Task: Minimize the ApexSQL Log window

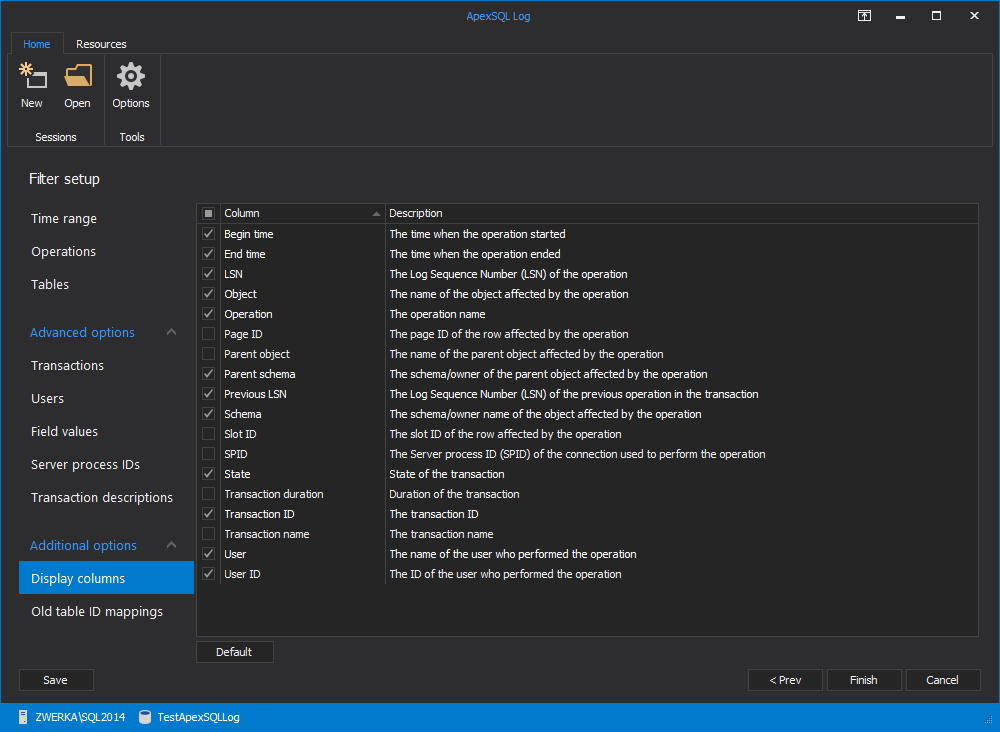Action: tap(900, 16)
